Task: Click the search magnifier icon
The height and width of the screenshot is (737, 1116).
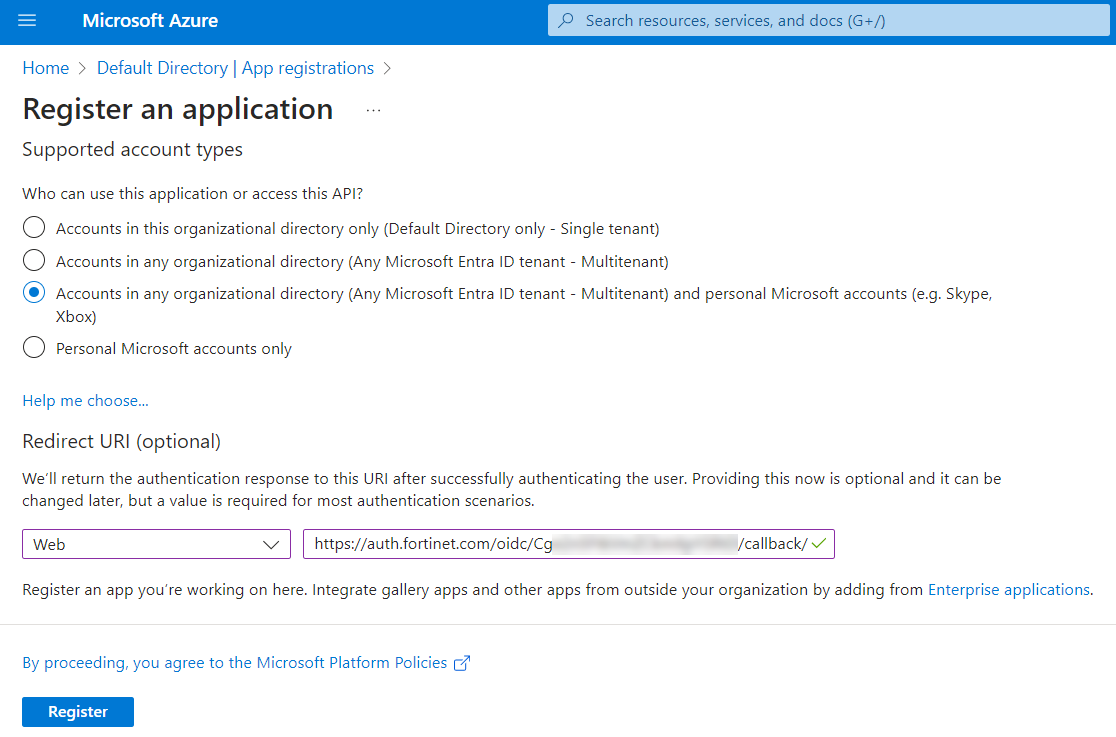Action: tap(567, 21)
